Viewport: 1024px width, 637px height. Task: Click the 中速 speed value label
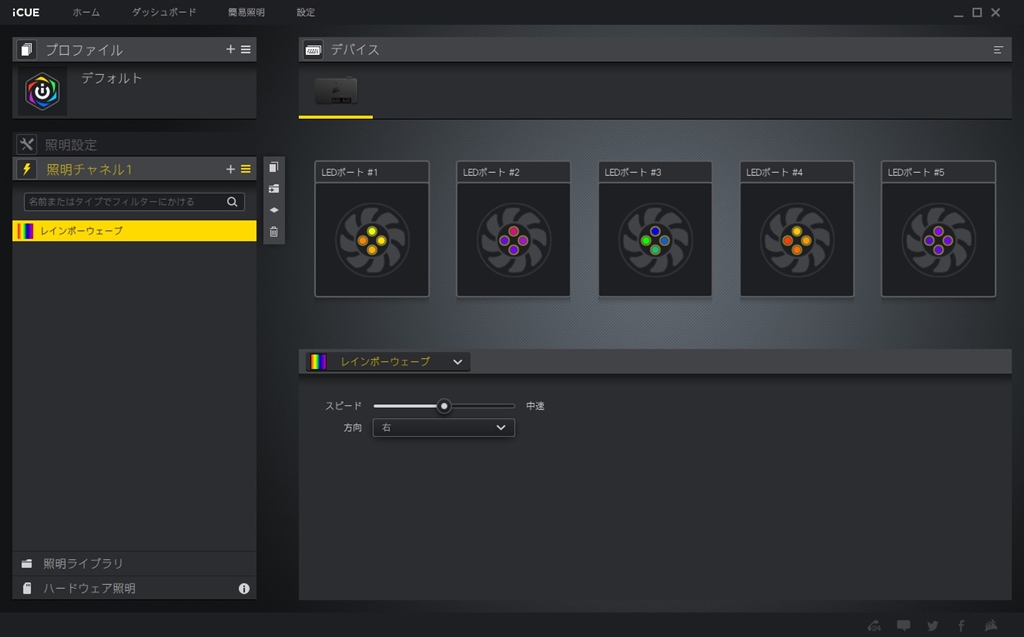(536, 406)
